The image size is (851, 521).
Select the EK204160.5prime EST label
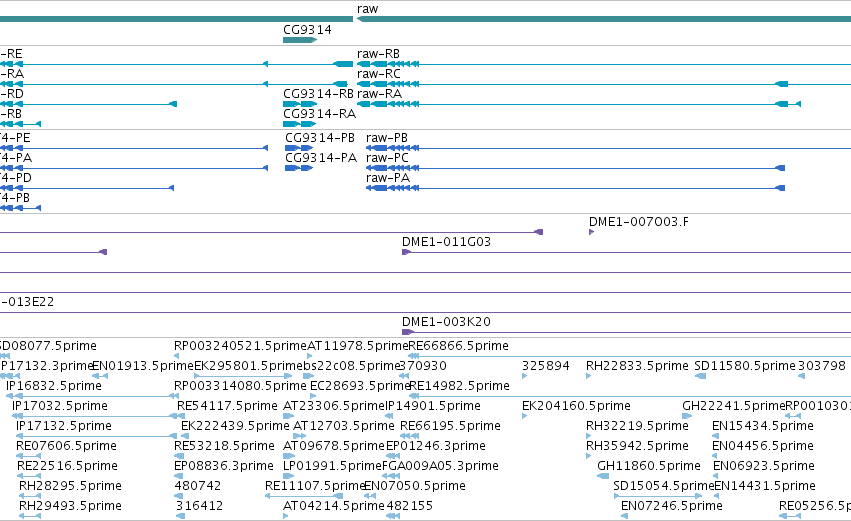(x=576, y=406)
